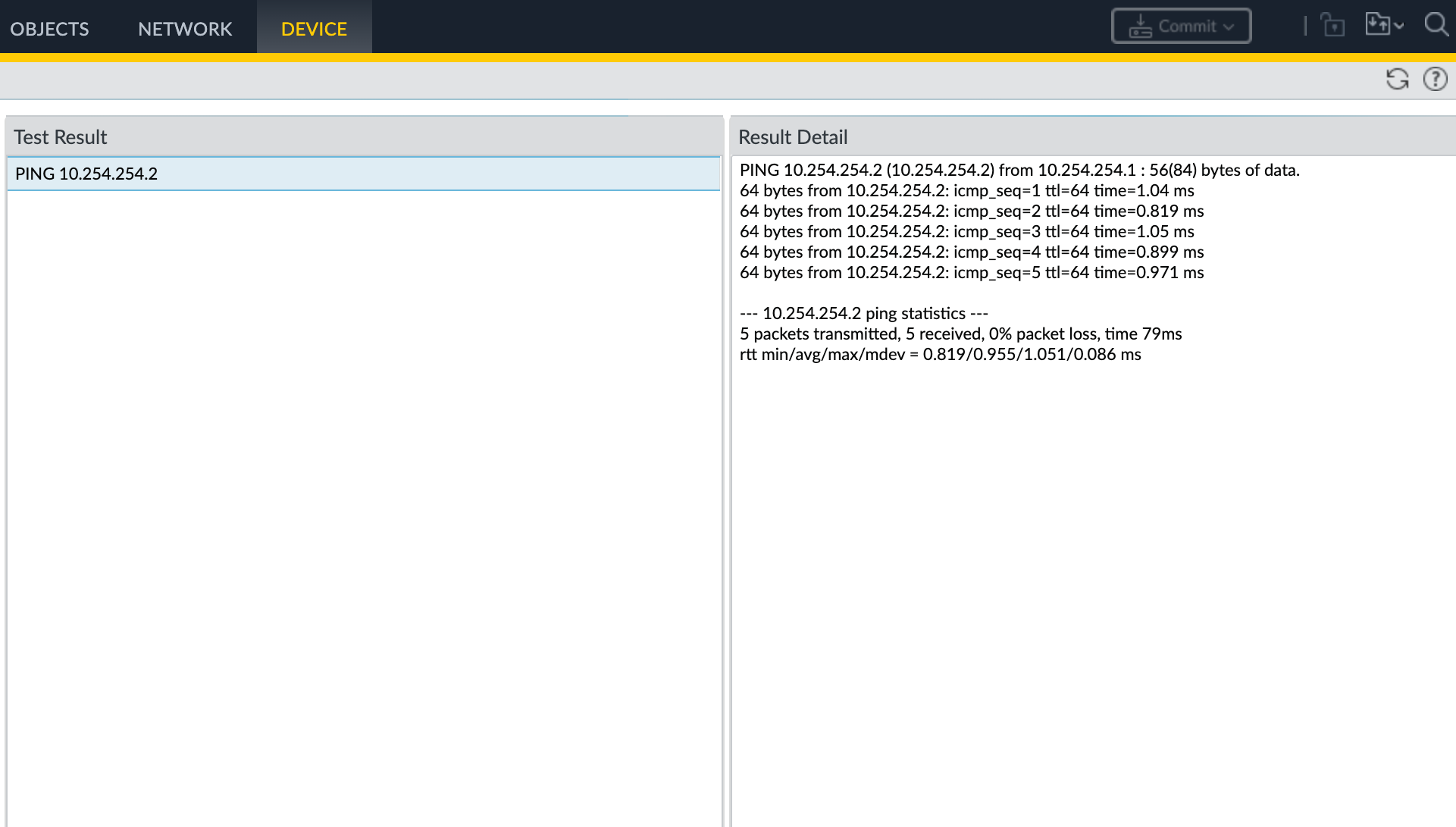Click the Result Detail panel header
Image resolution: width=1456 pixels, height=827 pixels.
793,137
